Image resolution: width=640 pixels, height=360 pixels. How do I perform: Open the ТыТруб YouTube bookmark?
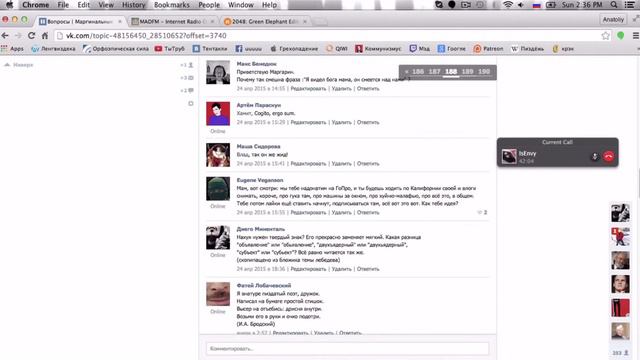click(x=169, y=49)
